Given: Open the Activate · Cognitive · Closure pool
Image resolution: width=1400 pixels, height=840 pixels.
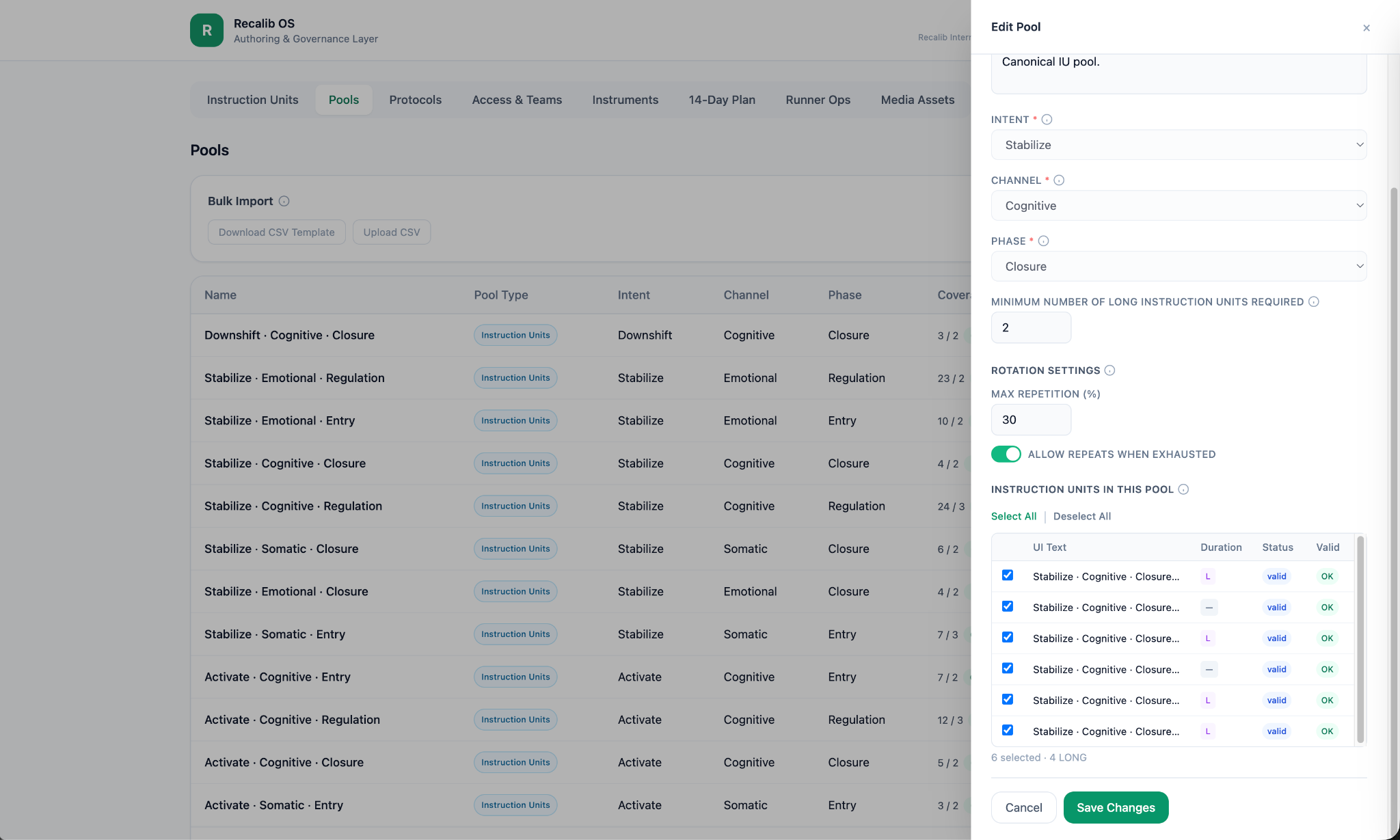Looking at the screenshot, I should pyautogui.click(x=580, y=763).
